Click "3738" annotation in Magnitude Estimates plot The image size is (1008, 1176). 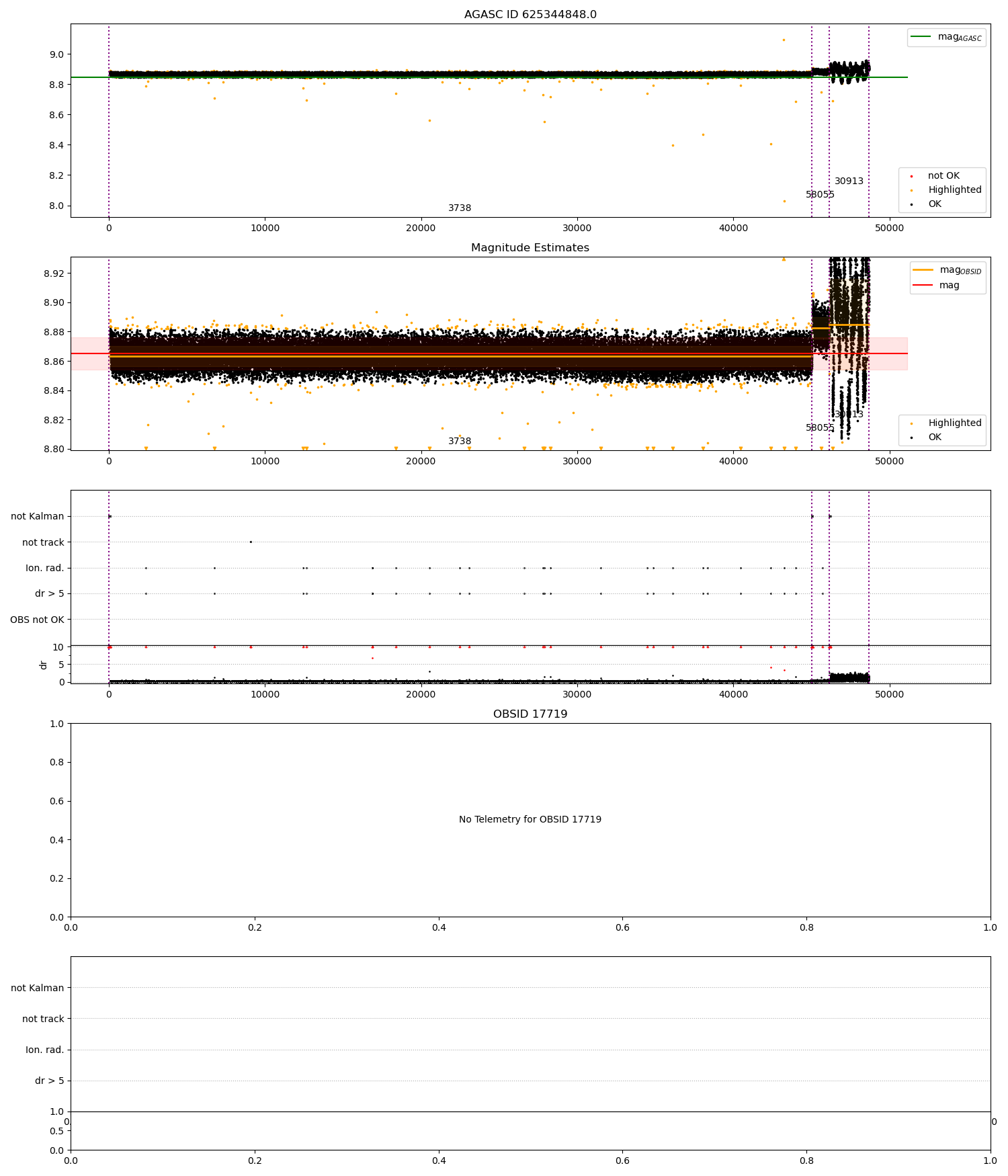coord(460,442)
